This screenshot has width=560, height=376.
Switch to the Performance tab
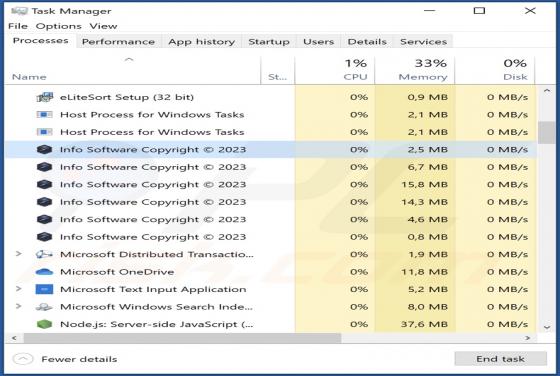coord(118,42)
